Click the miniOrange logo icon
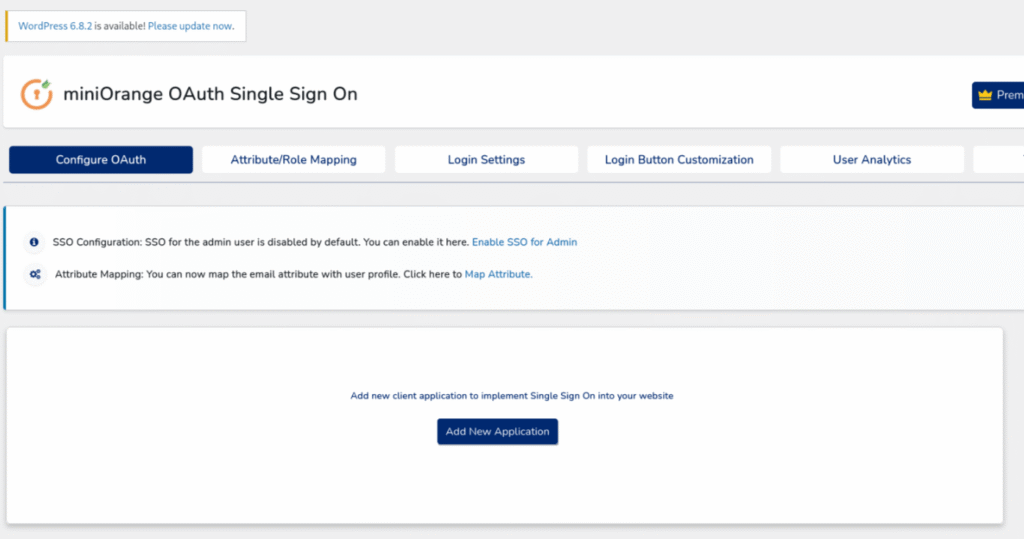Image resolution: width=1024 pixels, height=539 pixels. click(x=37, y=94)
